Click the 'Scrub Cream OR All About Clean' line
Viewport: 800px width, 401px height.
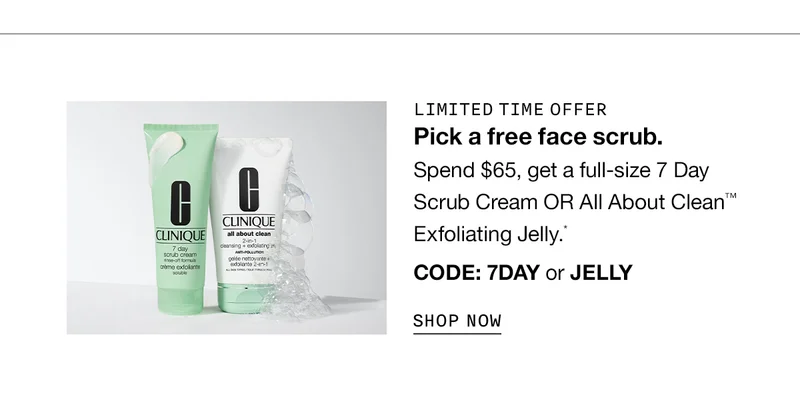[575, 203]
